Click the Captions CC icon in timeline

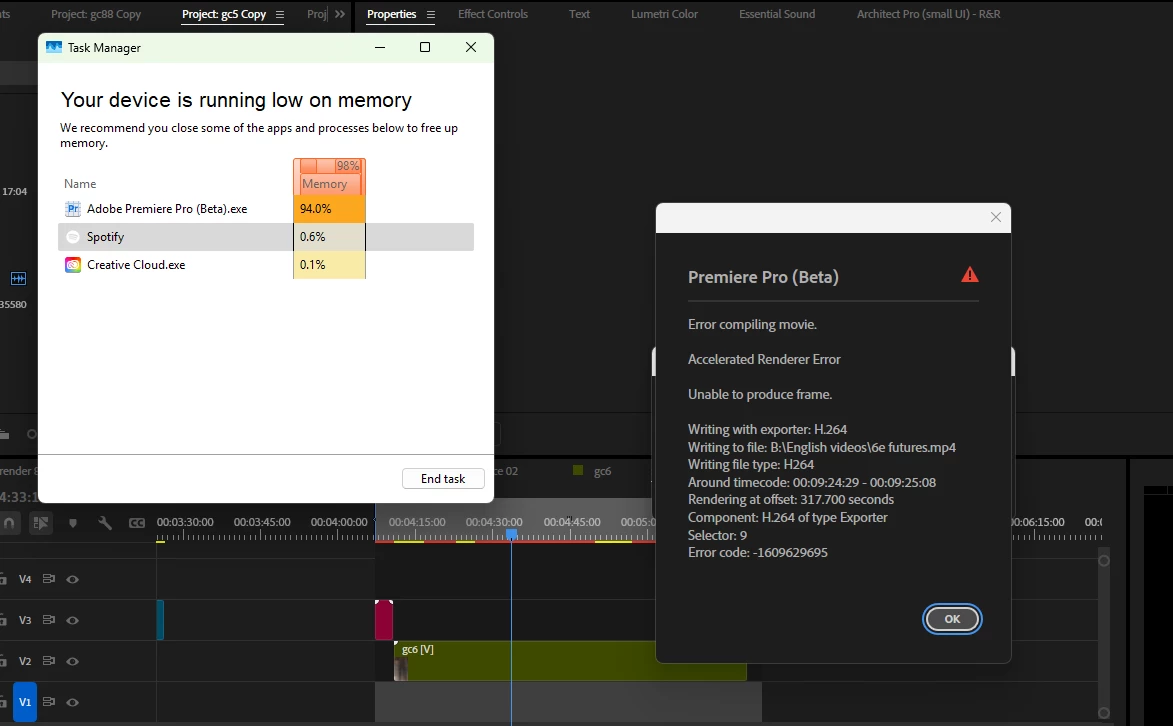tap(137, 523)
